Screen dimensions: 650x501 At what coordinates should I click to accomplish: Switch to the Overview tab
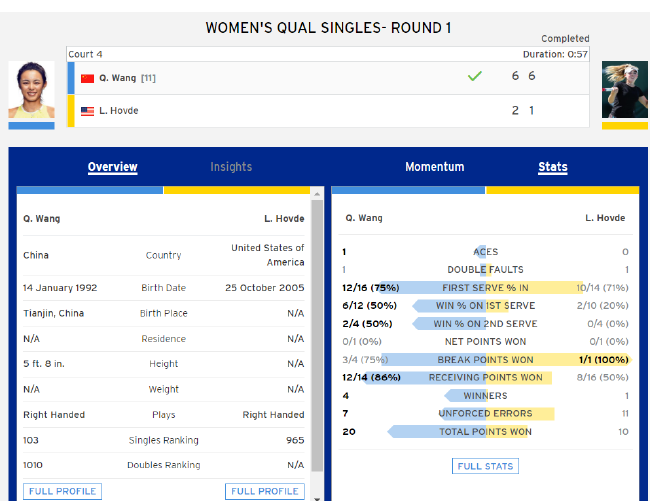pos(113,167)
